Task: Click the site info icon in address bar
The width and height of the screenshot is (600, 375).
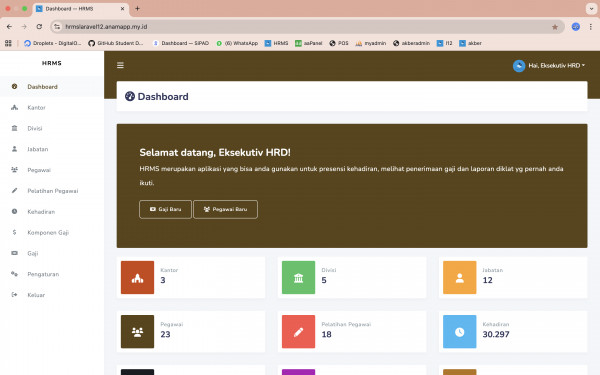Action: [57, 27]
